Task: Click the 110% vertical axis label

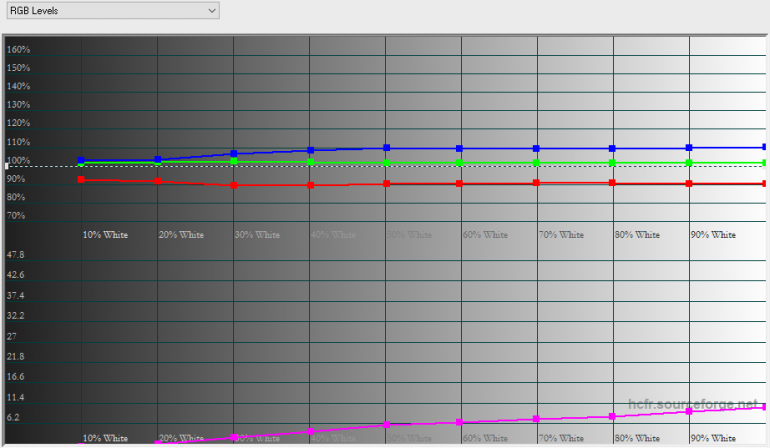Action: pos(19,142)
